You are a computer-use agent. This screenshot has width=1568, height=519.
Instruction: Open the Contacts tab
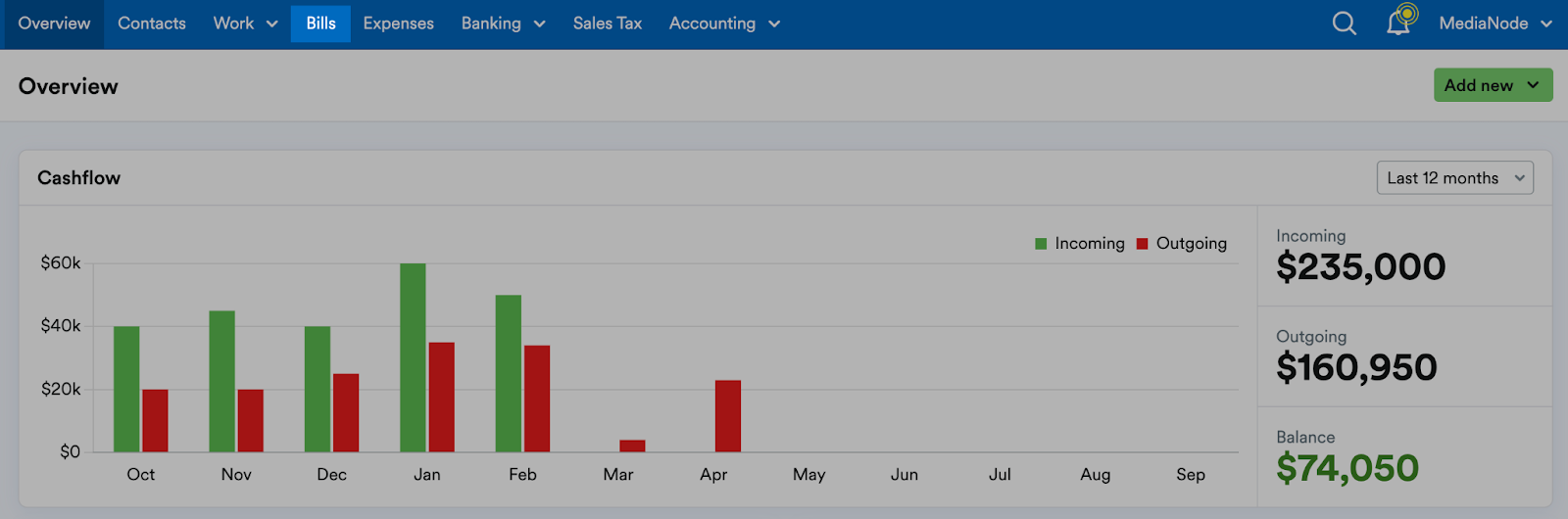point(152,24)
